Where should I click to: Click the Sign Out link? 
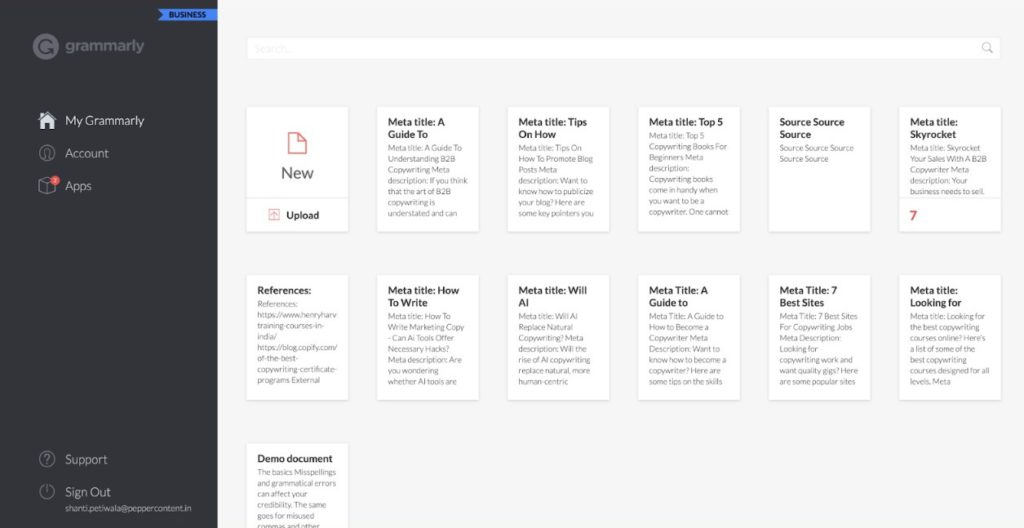click(88, 492)
